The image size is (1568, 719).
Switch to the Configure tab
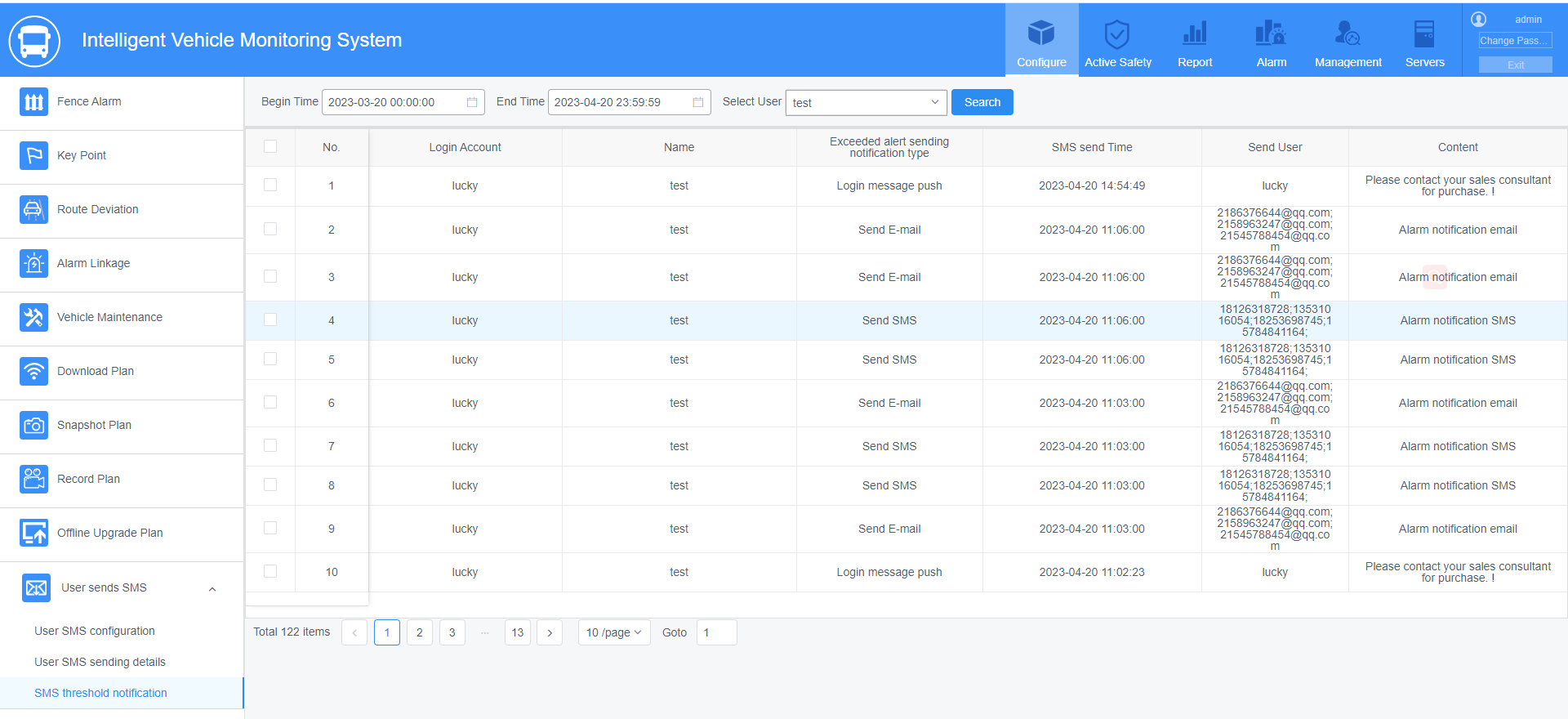1041,40
